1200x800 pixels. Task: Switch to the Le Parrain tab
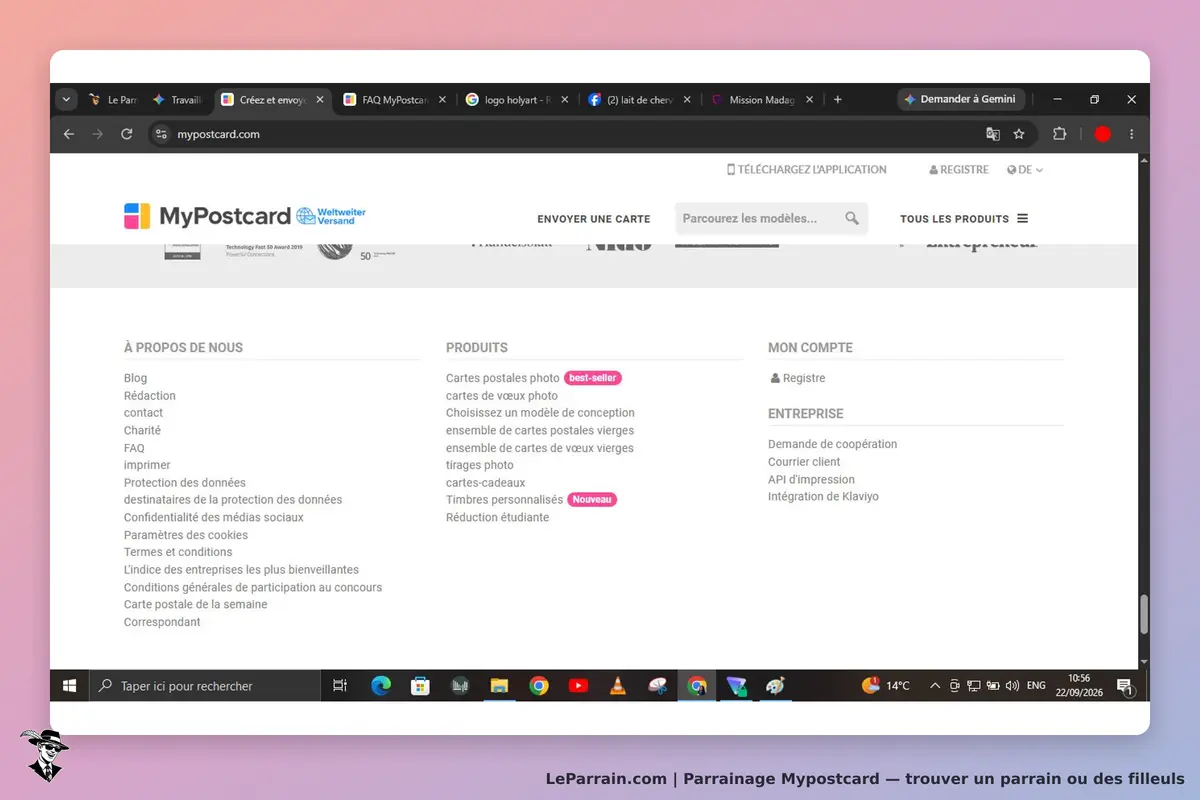coord(113,100)
